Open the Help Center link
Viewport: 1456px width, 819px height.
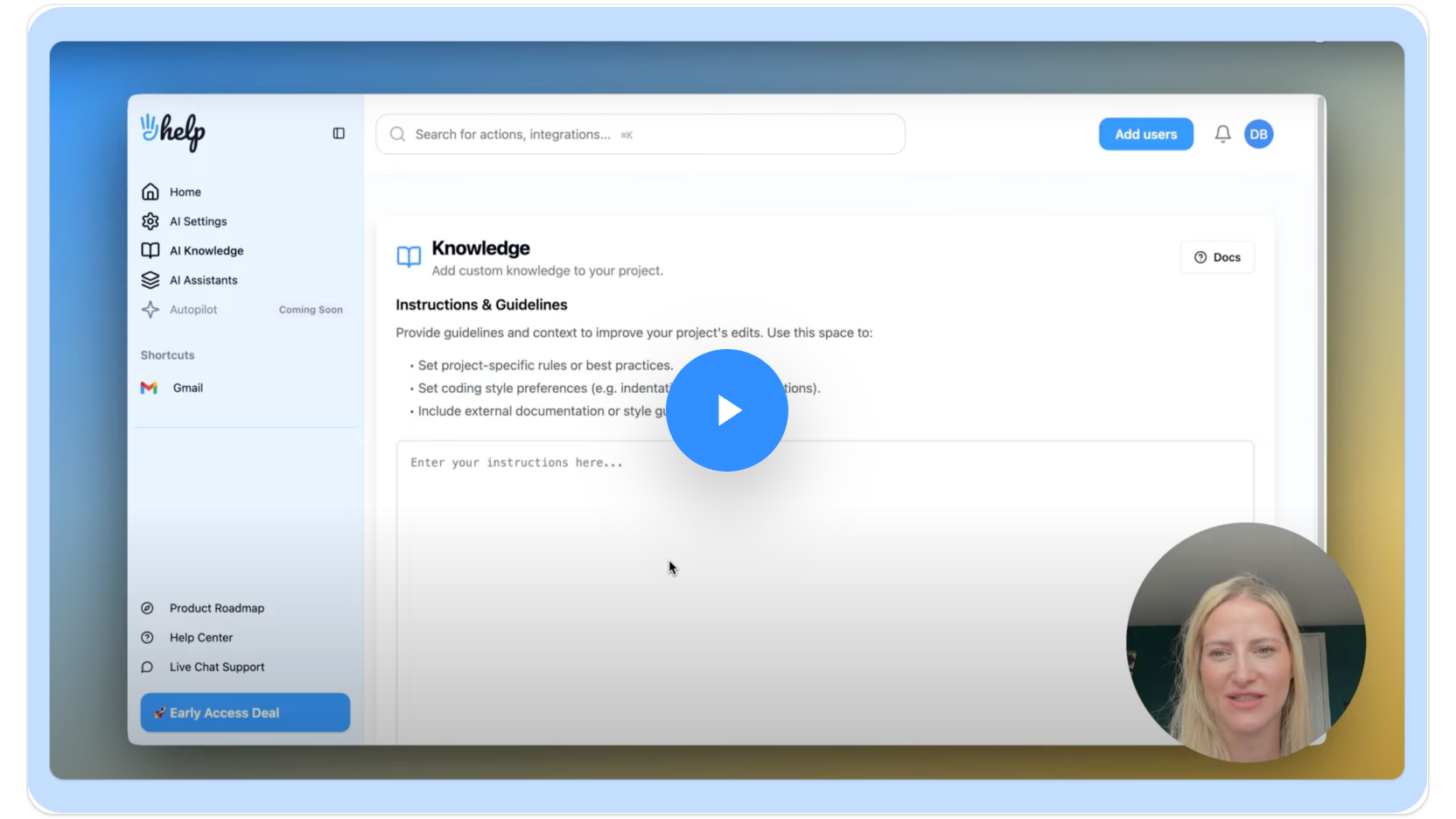[x=201, y=638]
